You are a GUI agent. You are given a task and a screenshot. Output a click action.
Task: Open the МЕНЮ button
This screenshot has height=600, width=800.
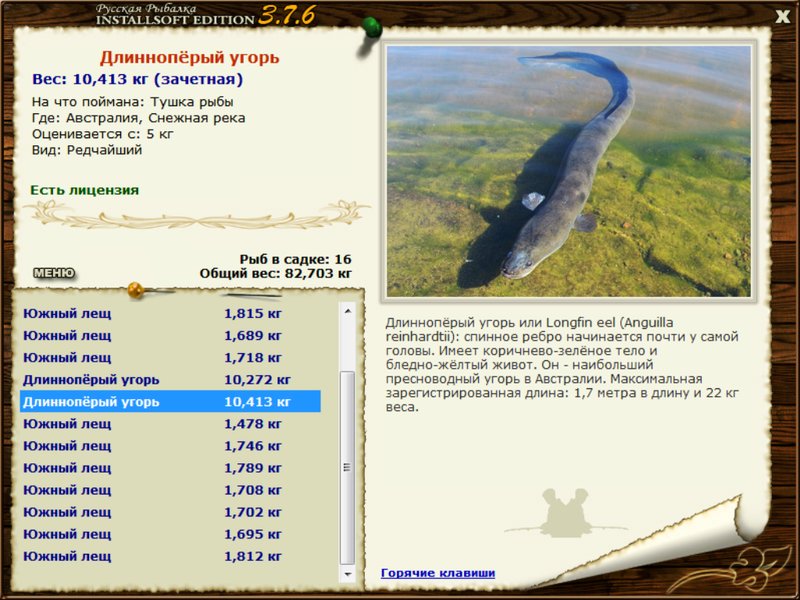point(54,273)
